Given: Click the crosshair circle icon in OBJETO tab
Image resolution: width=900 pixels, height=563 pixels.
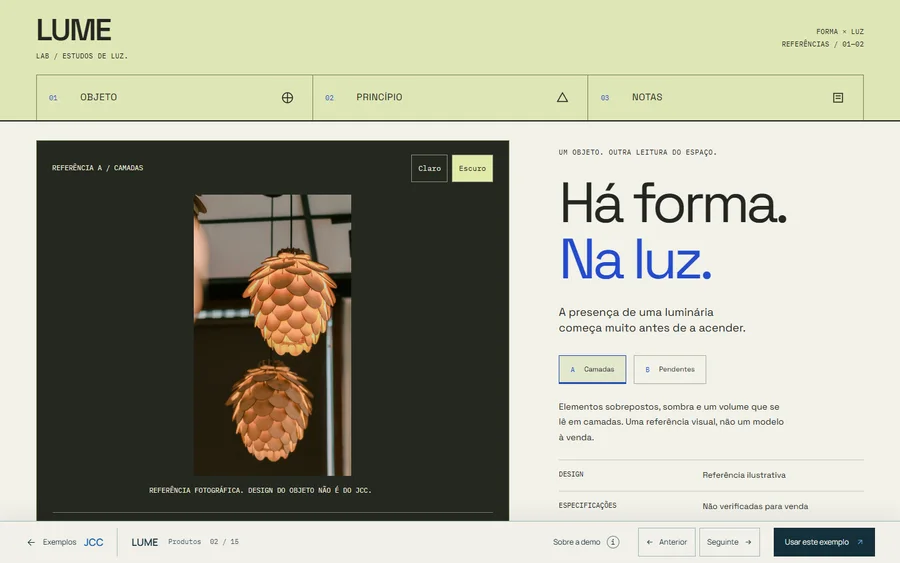Looking at the screenshot, I should click(x=288, y=98).
